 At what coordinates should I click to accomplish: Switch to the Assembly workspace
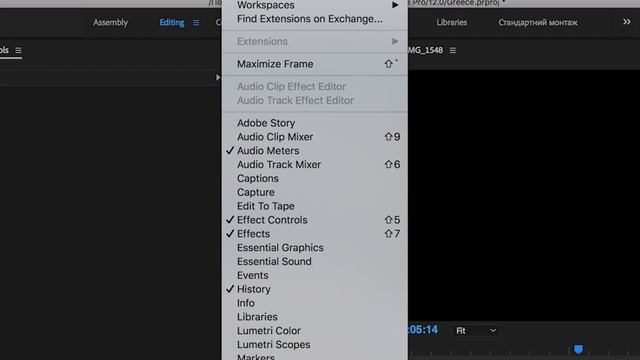[x=110, y=22]
